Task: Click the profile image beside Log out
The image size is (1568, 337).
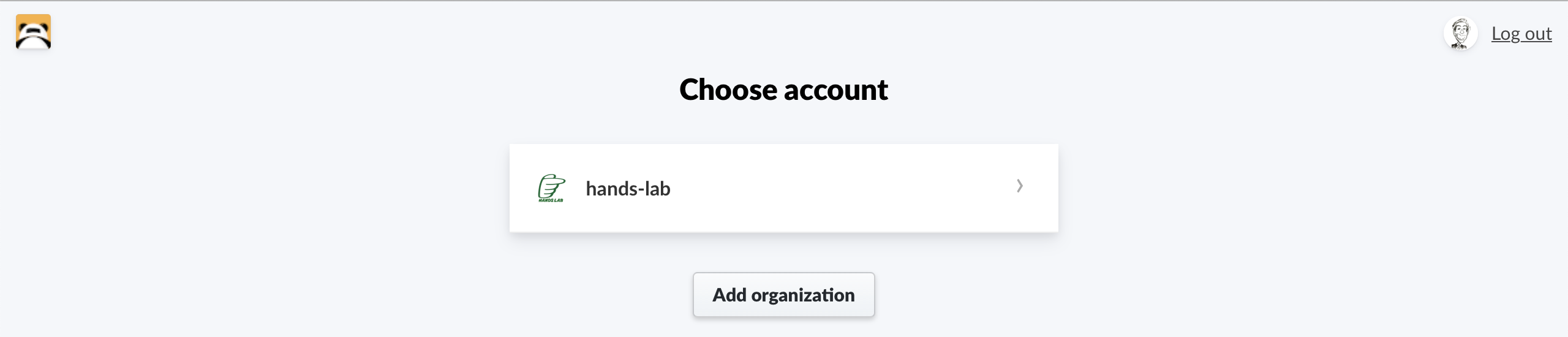Action: pos(1460,33)
